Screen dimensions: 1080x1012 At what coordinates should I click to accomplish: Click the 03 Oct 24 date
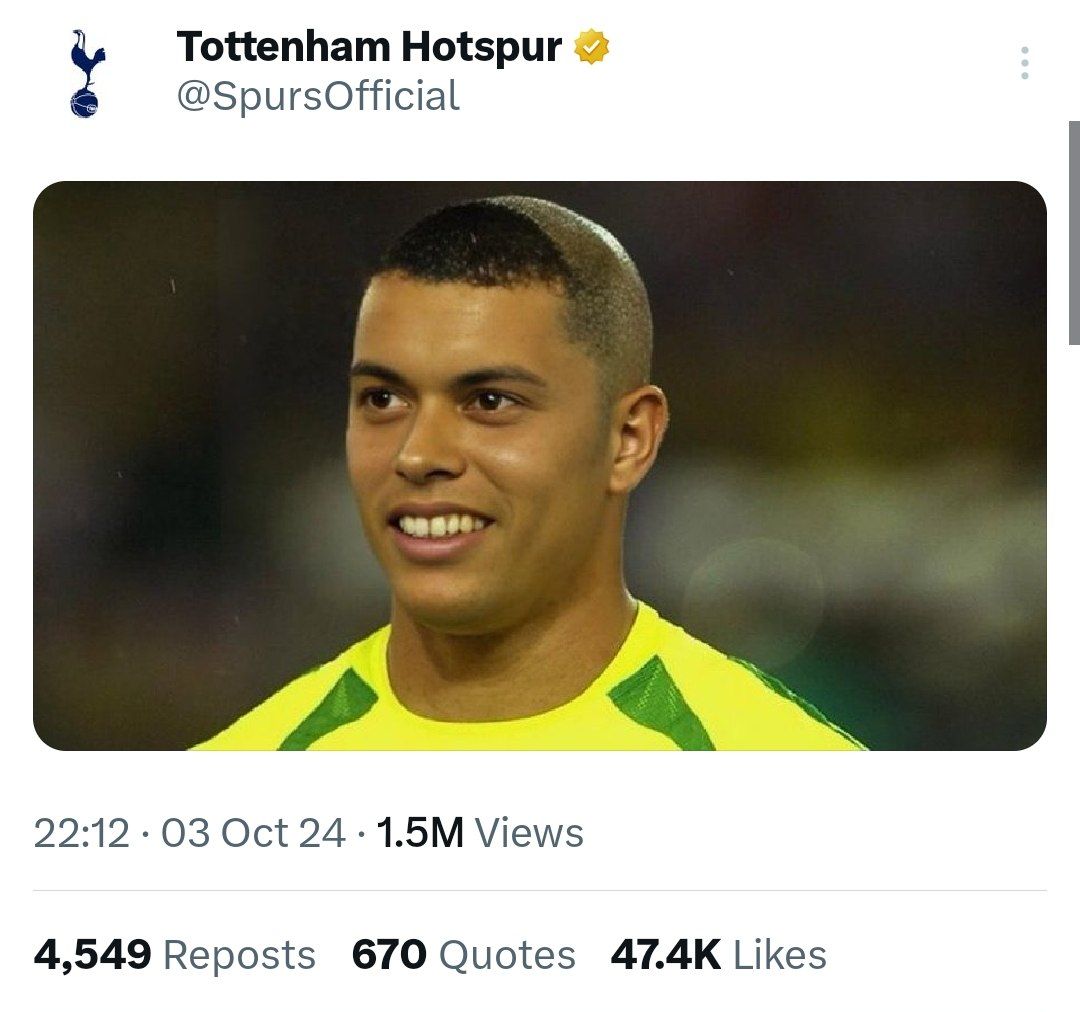coord(253,833)
